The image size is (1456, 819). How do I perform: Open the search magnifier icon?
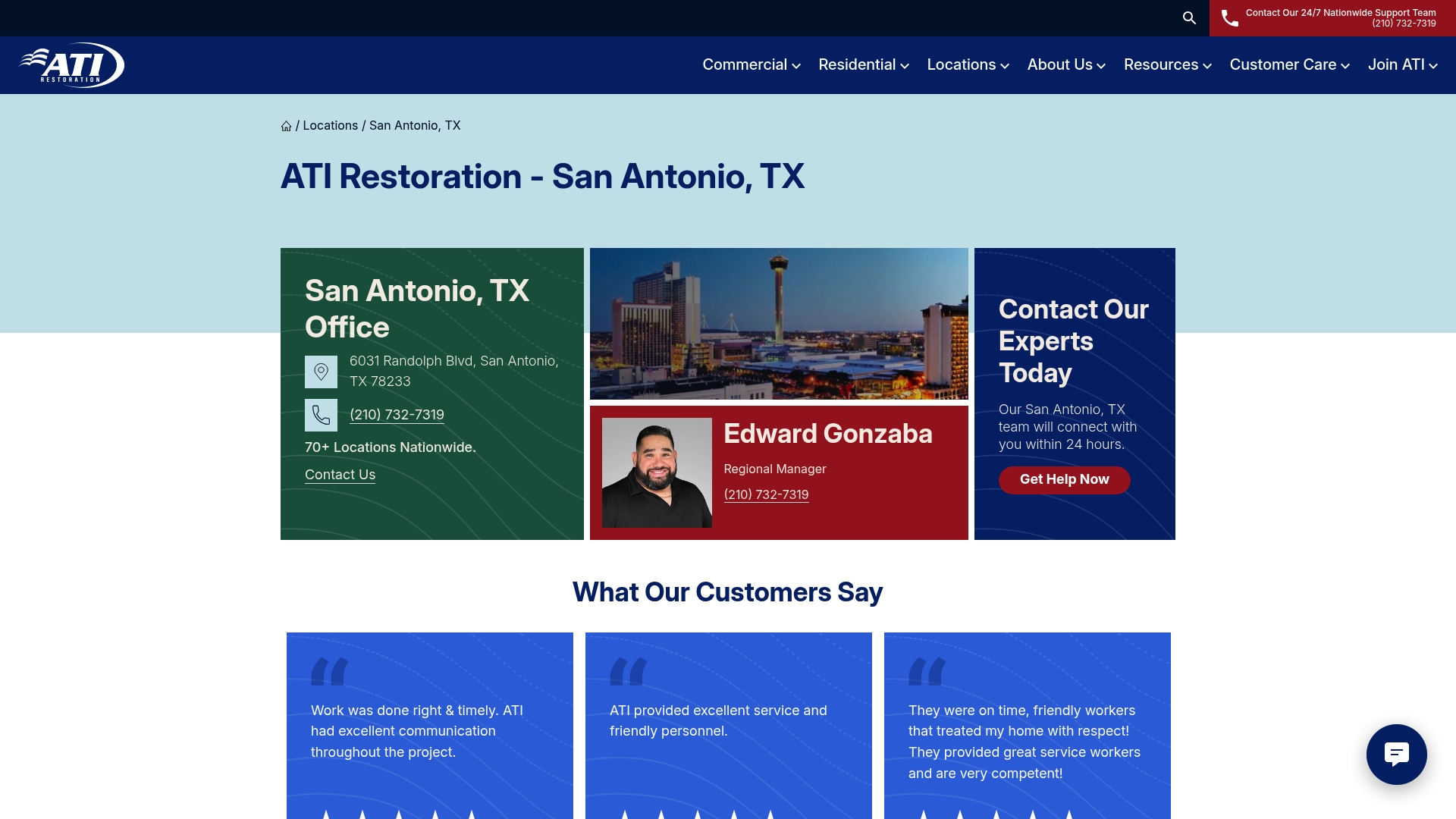[1189, 18]
